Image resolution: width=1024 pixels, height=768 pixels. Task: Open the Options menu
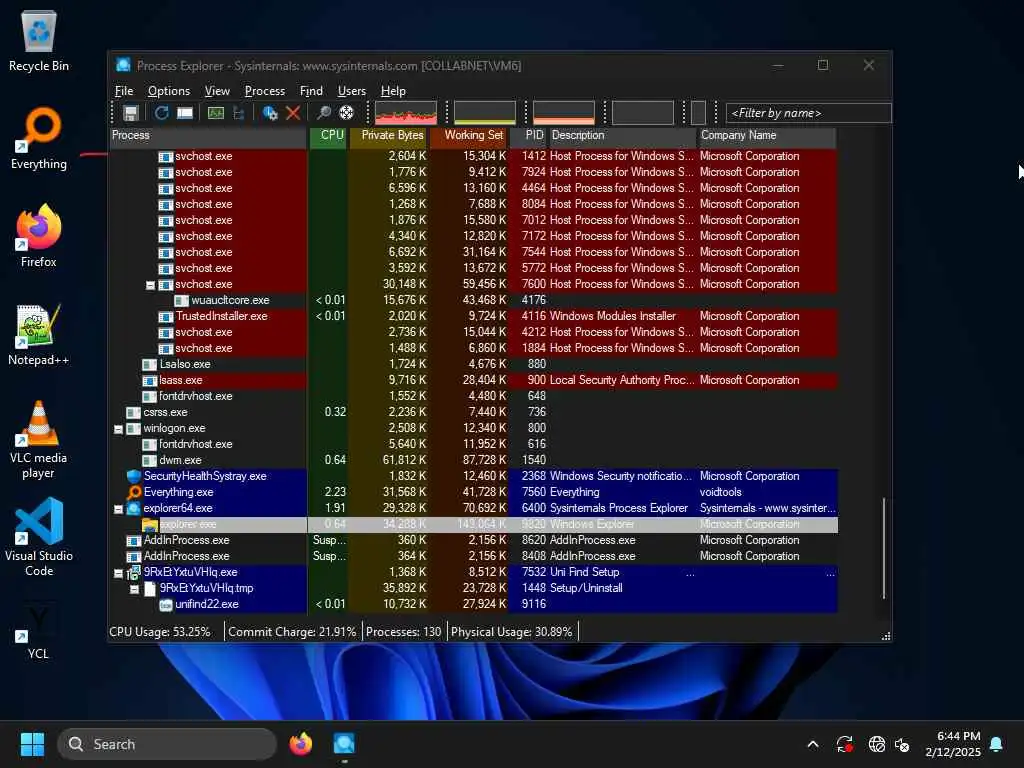168,91
